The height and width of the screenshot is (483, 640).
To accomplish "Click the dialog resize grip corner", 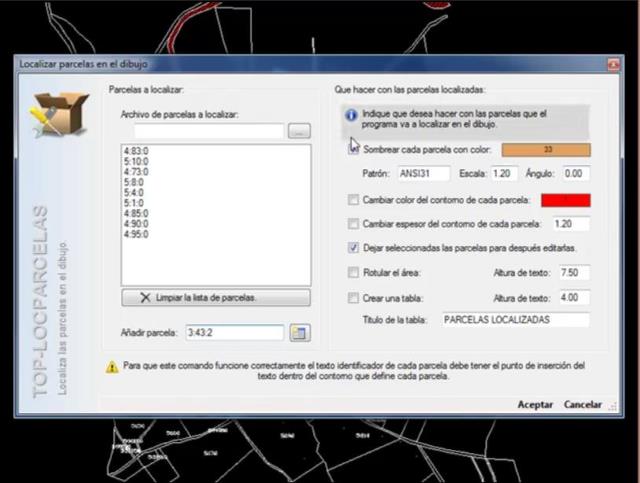I will [x=612, y=406].
